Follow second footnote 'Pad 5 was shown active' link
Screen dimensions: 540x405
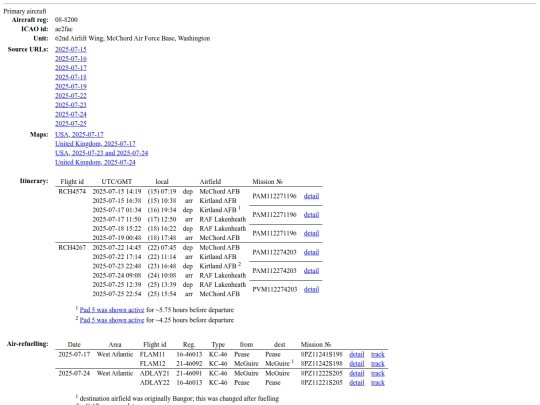pyautogui.click(x=112, y=320)
